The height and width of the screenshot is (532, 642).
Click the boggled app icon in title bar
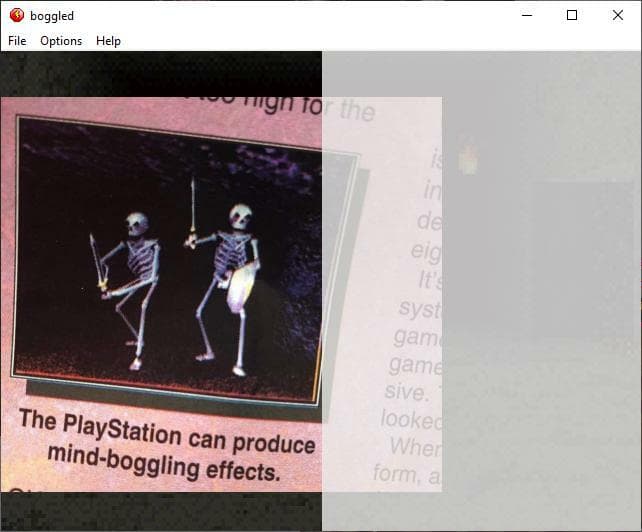tap(16, 16)
